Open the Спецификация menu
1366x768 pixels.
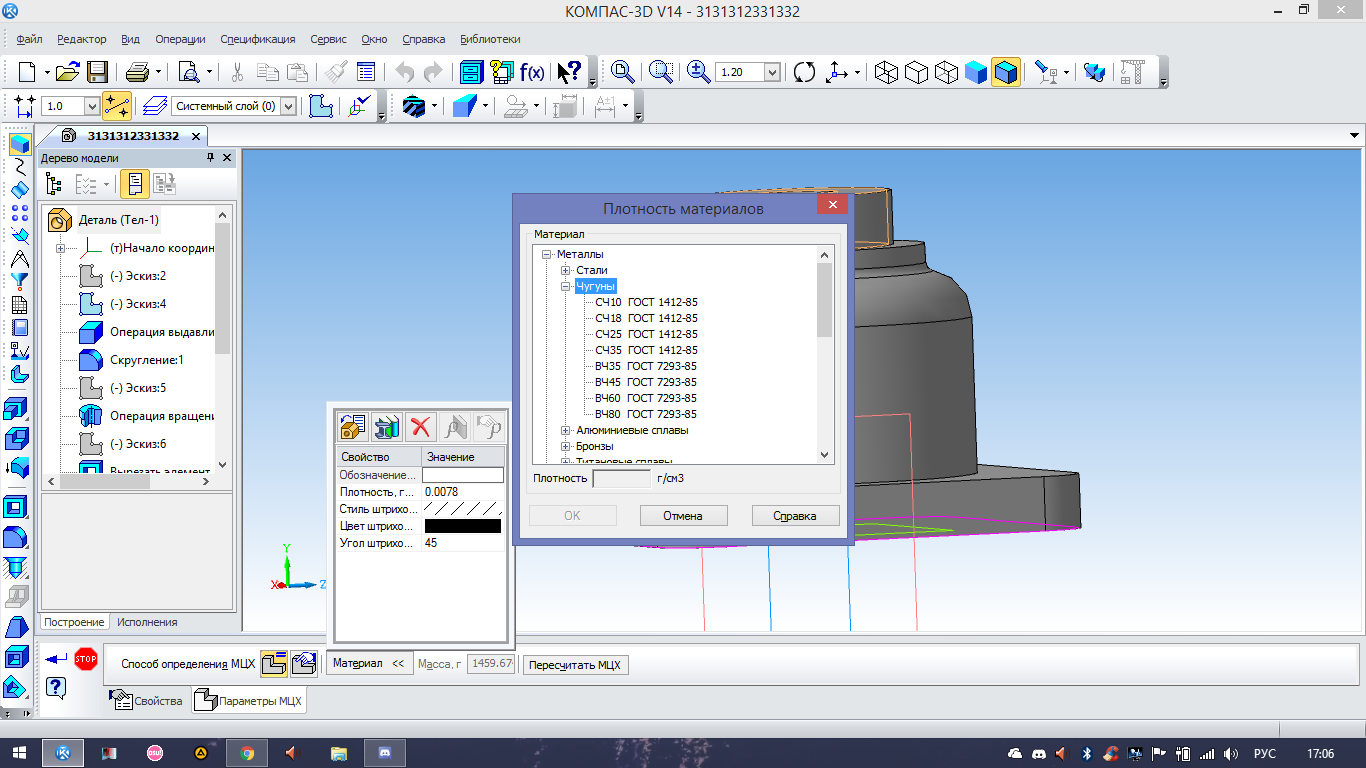tap(258, 39)
